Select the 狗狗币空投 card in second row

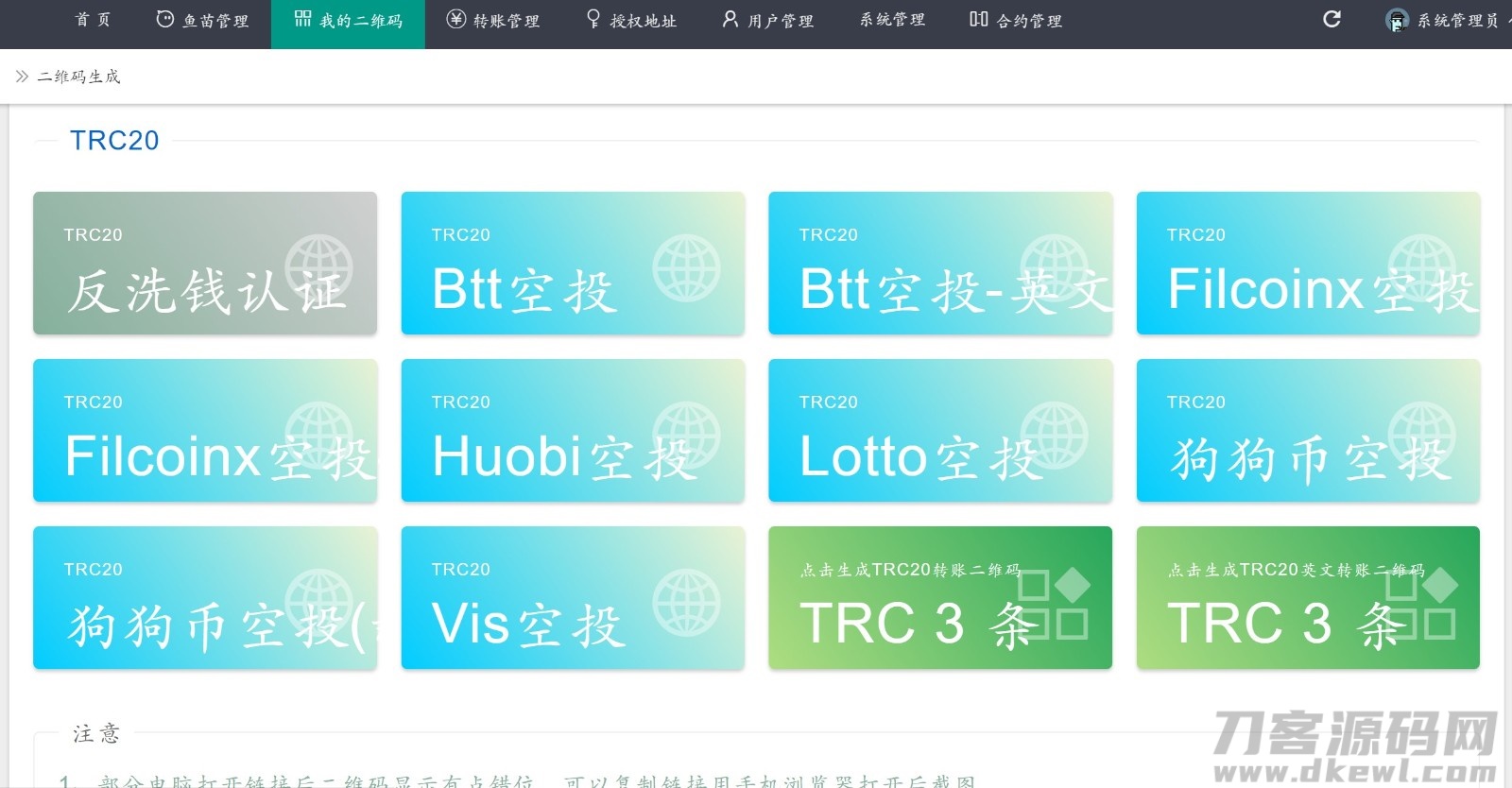click(1308, 431)
